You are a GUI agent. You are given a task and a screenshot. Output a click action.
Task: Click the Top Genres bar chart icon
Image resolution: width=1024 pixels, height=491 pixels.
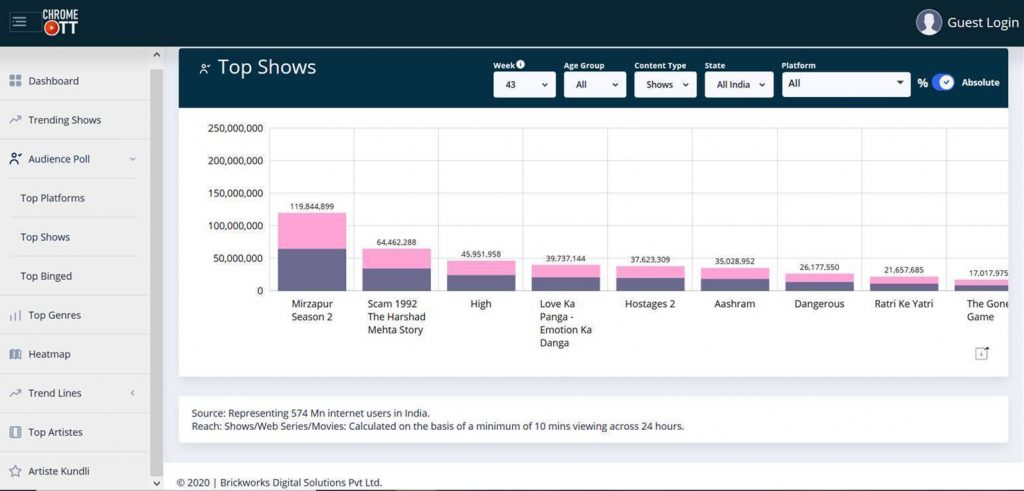(x=15, y=316)
